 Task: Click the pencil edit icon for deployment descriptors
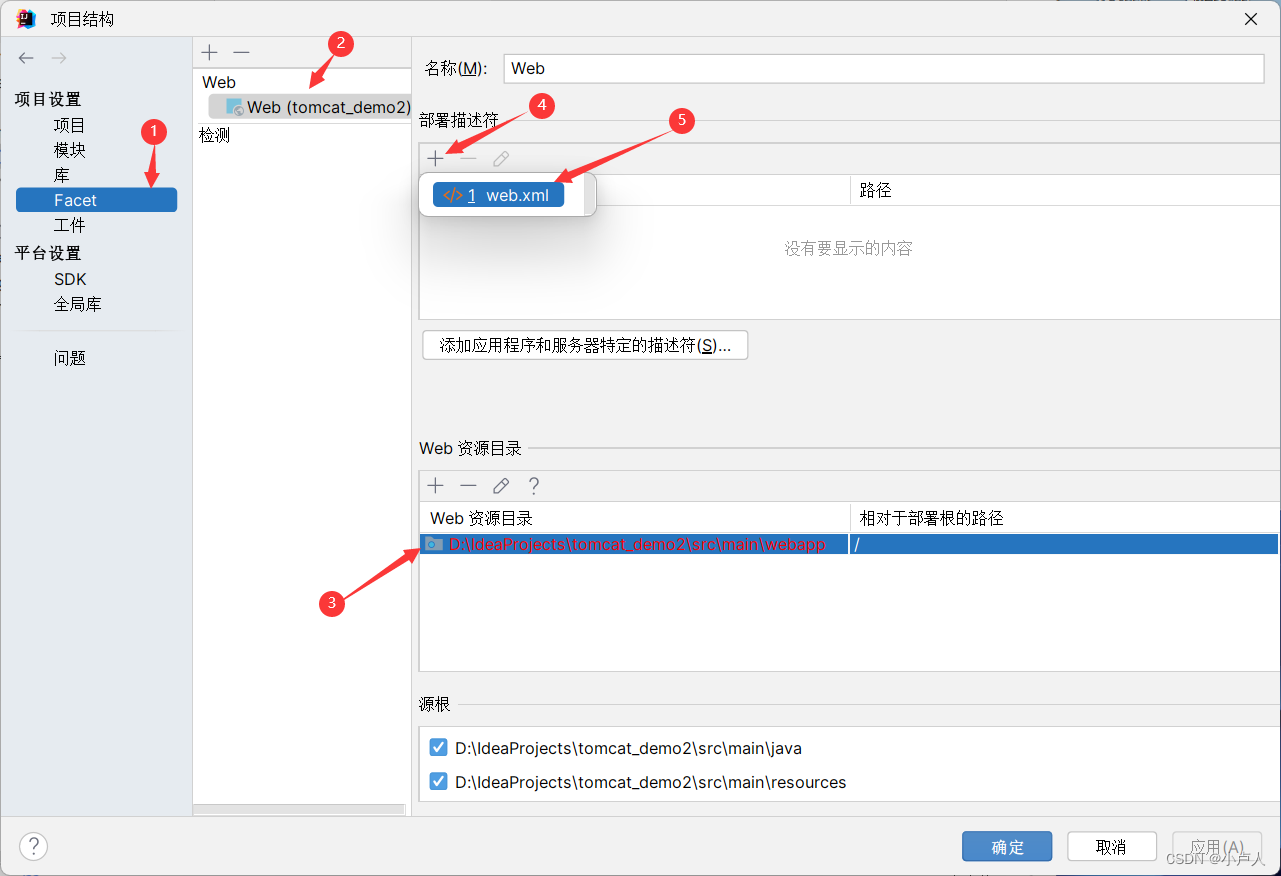[500, 157]
